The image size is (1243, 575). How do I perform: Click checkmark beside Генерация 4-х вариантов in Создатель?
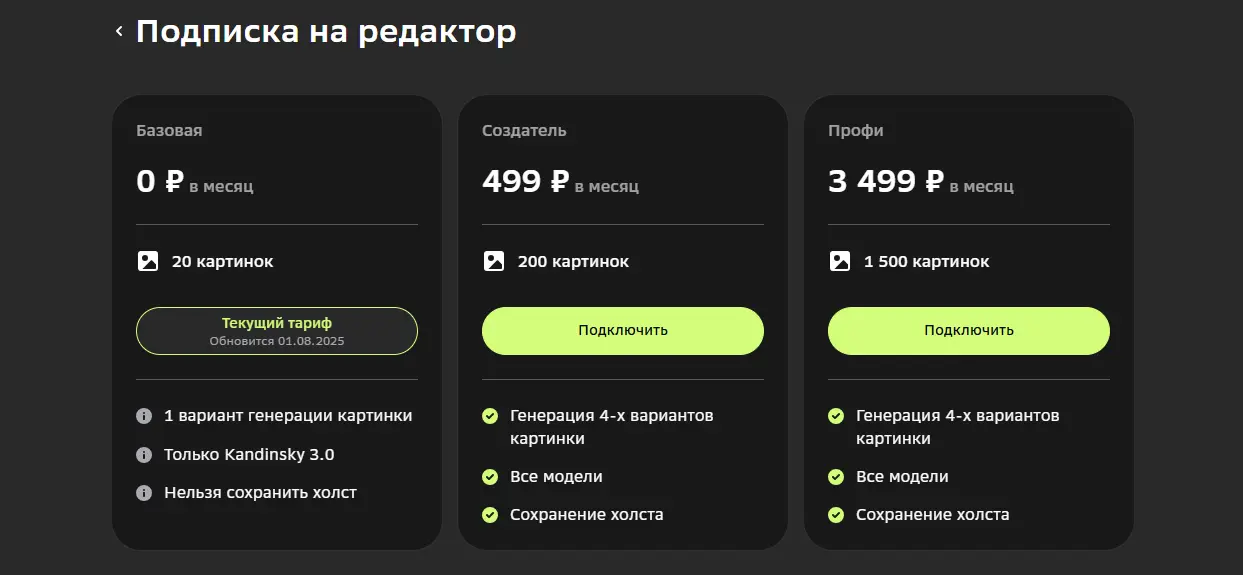point(490,415)
